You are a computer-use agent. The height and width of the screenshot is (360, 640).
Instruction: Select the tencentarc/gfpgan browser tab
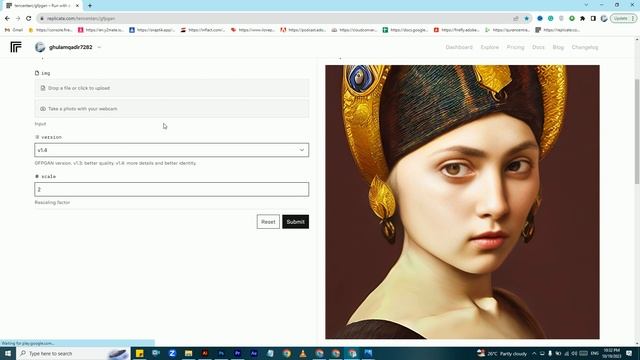[42, 6]
